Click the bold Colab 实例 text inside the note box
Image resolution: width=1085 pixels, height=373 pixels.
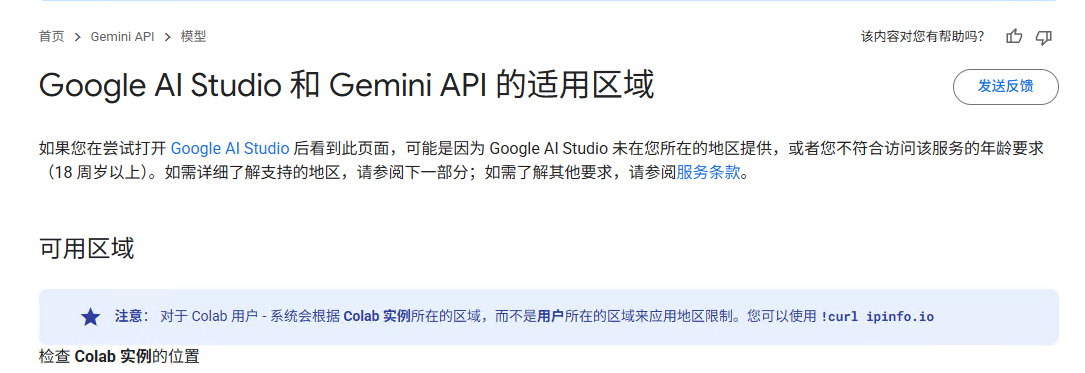[x=377, y=317]
